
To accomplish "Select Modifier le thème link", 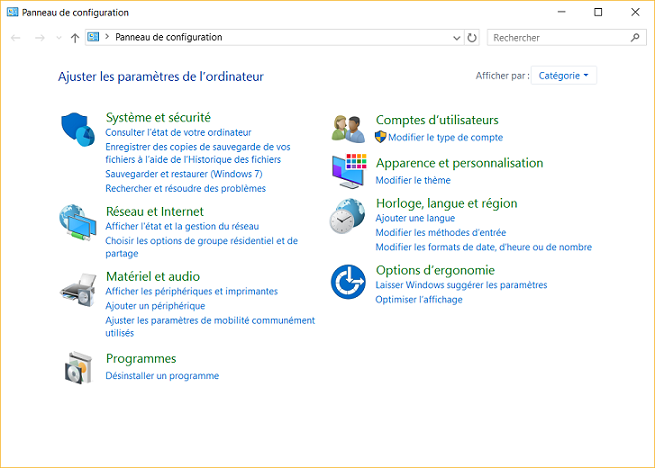I will point(413,181).
